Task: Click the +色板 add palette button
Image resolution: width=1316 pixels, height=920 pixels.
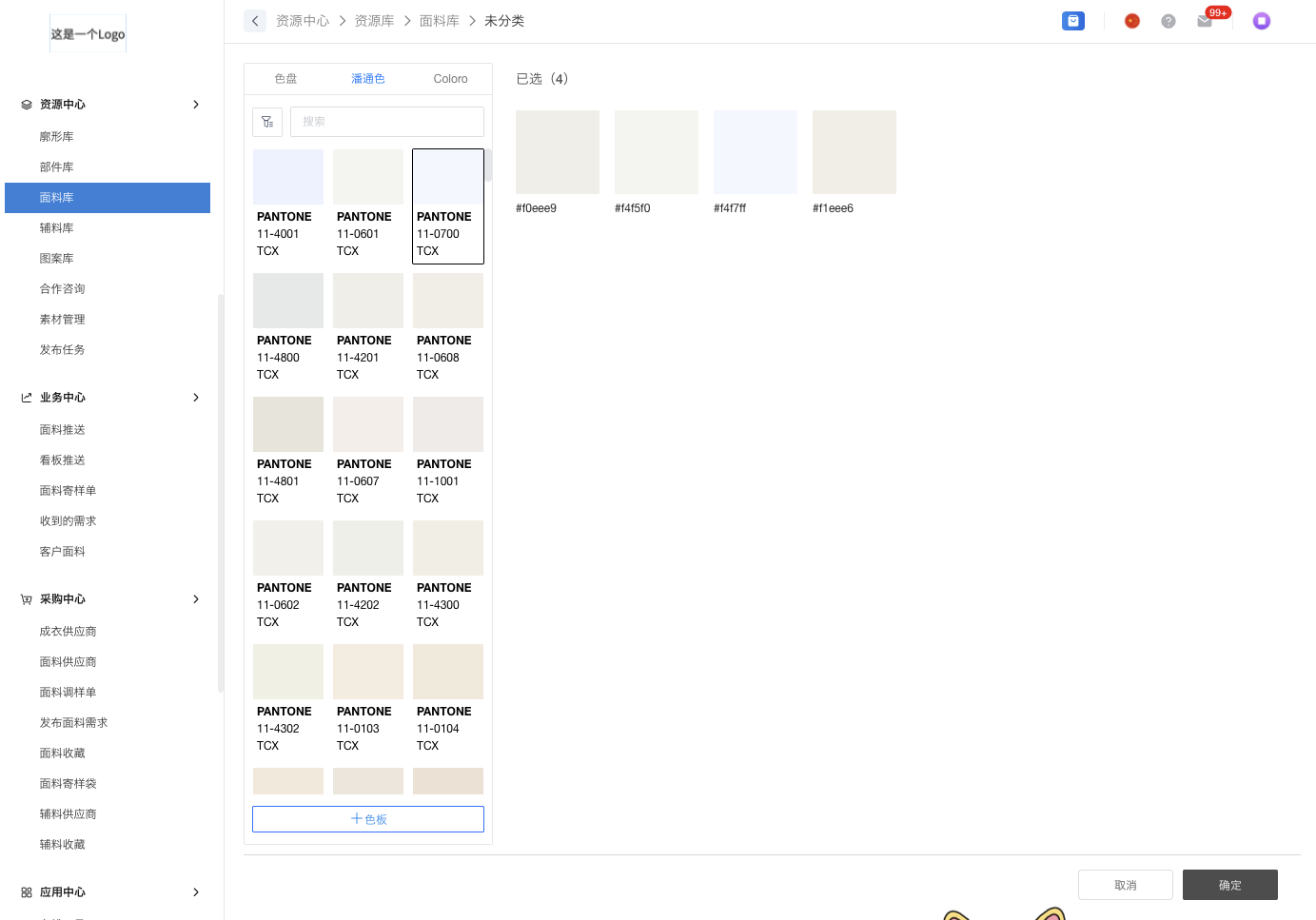Action: tap(368, 819)
